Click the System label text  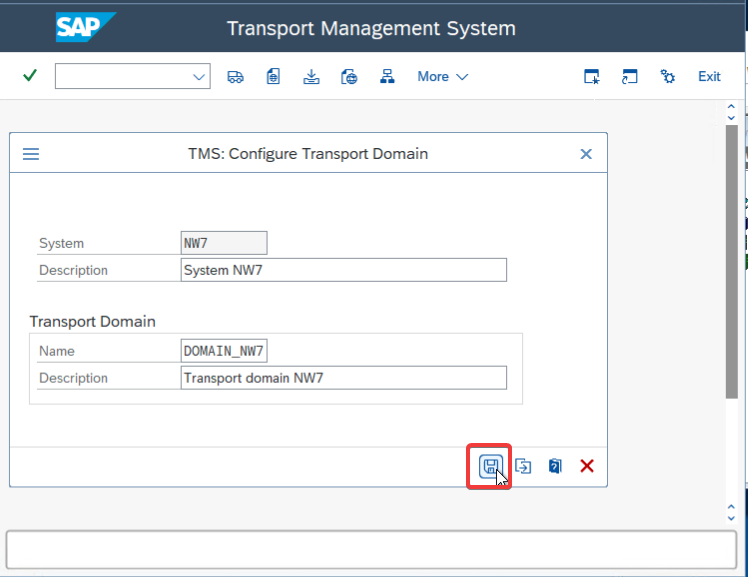point(62,243)
